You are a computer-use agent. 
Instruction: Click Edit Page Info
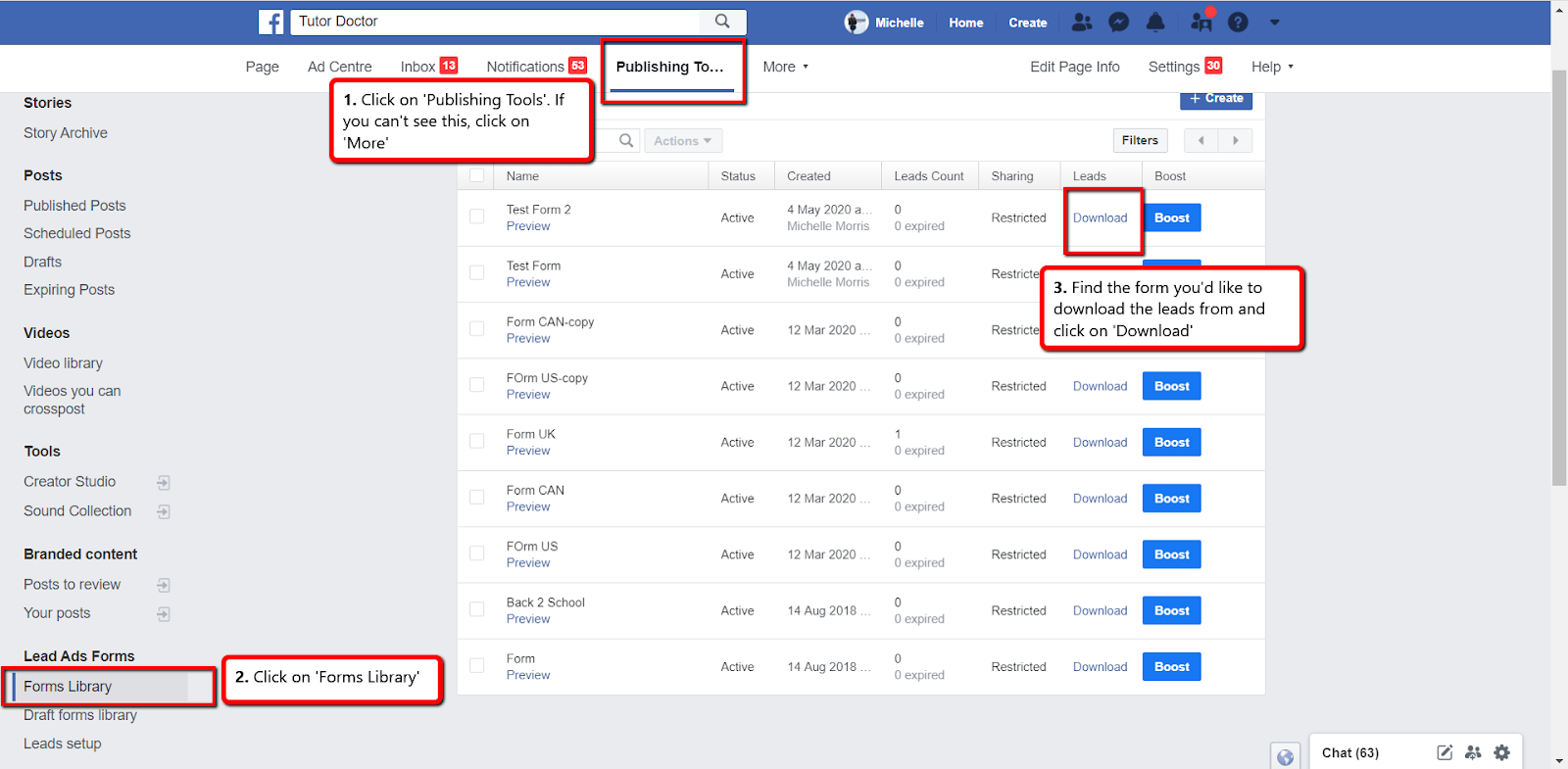pos(1074,67)
